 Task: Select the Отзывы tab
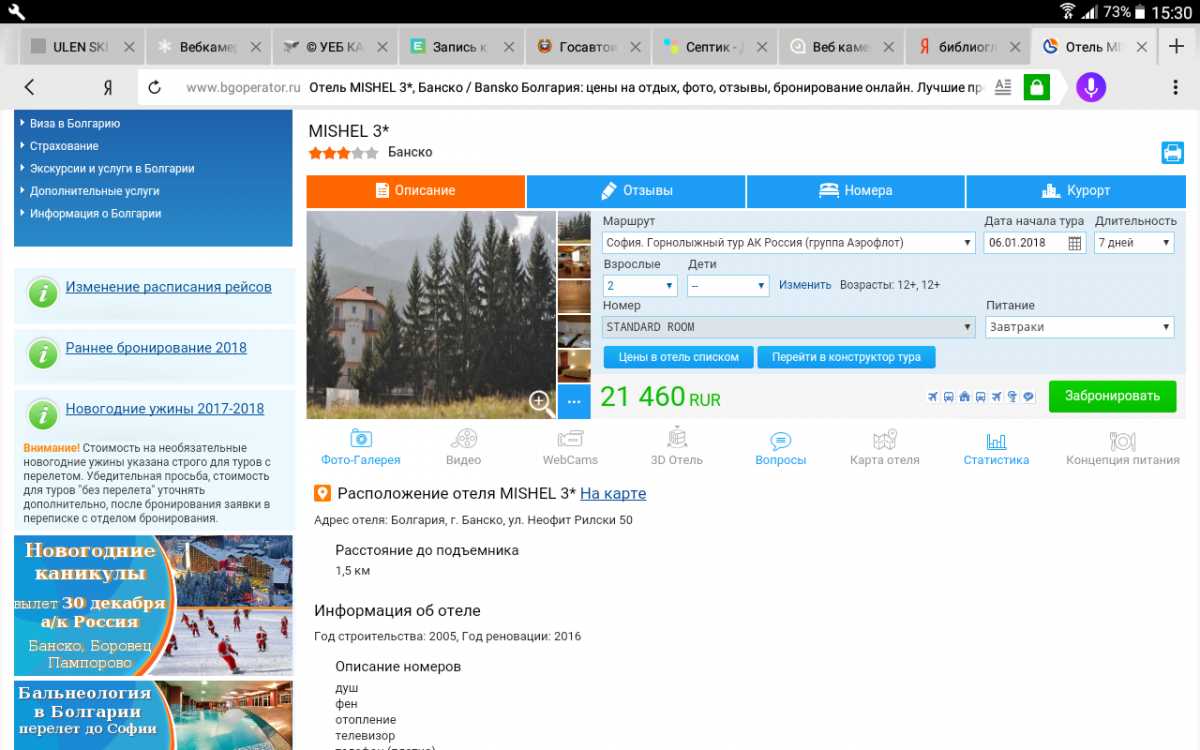[x=636, y=191]
